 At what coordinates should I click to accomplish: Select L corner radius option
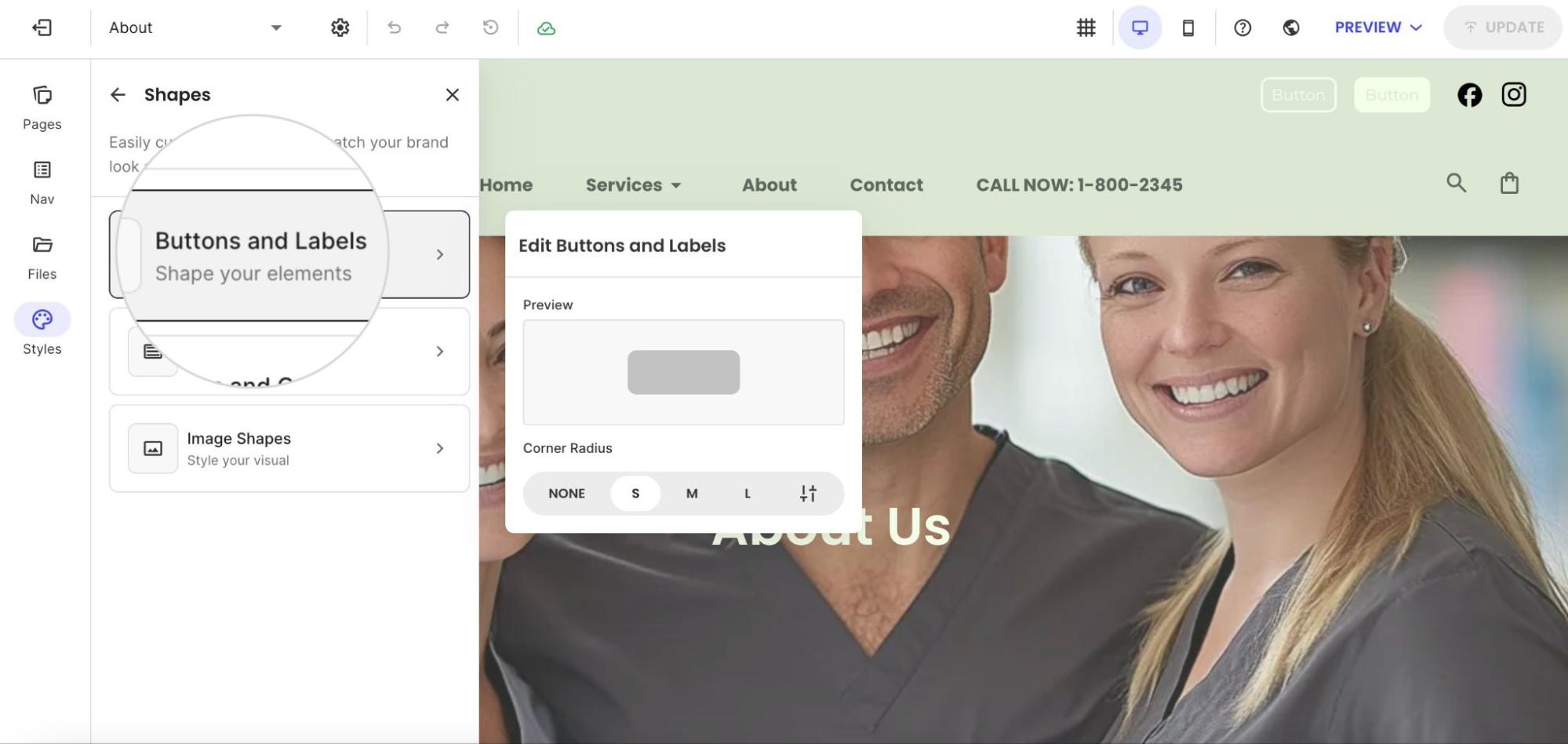[x=748, y=494]
